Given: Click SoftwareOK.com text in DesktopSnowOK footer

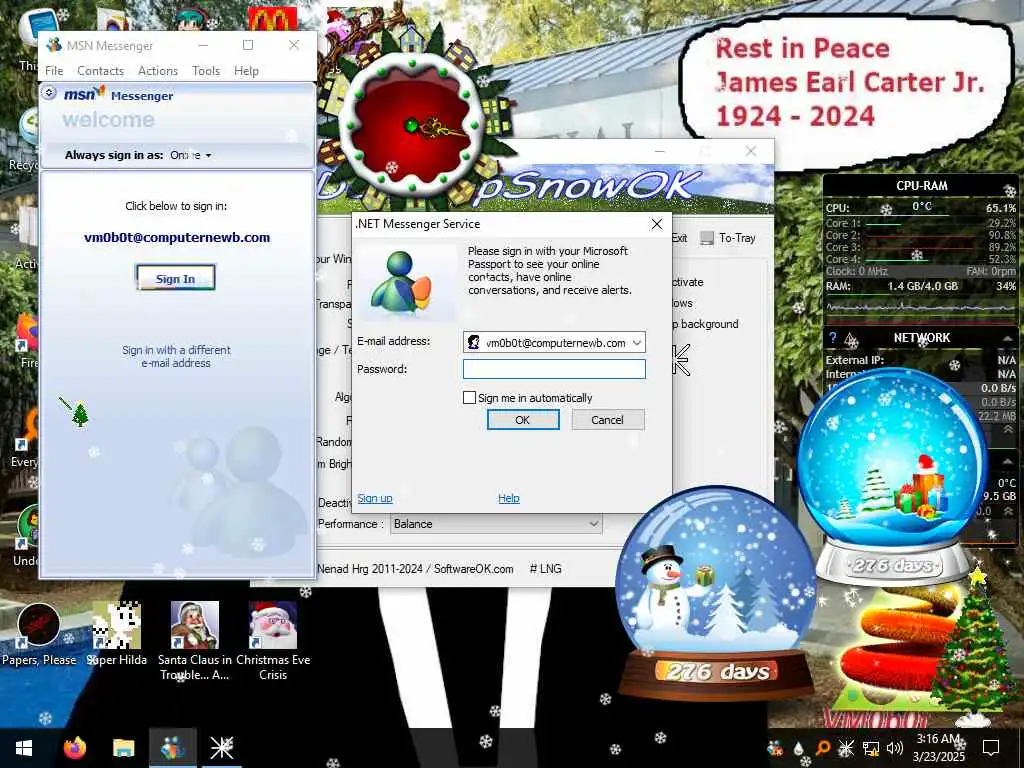Looking at the screenshot, I should tap(473, 569).
